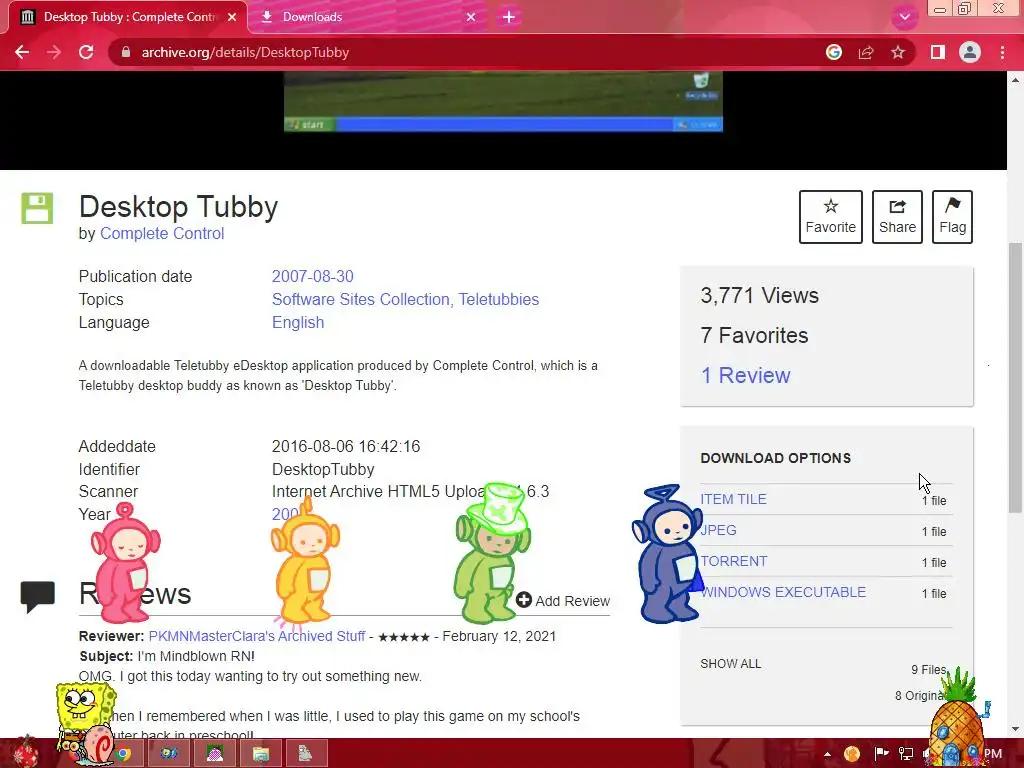Click the DesktopTubby identifier value
The width and height of the screenshot is (1024, 768).
click(323, 470)
